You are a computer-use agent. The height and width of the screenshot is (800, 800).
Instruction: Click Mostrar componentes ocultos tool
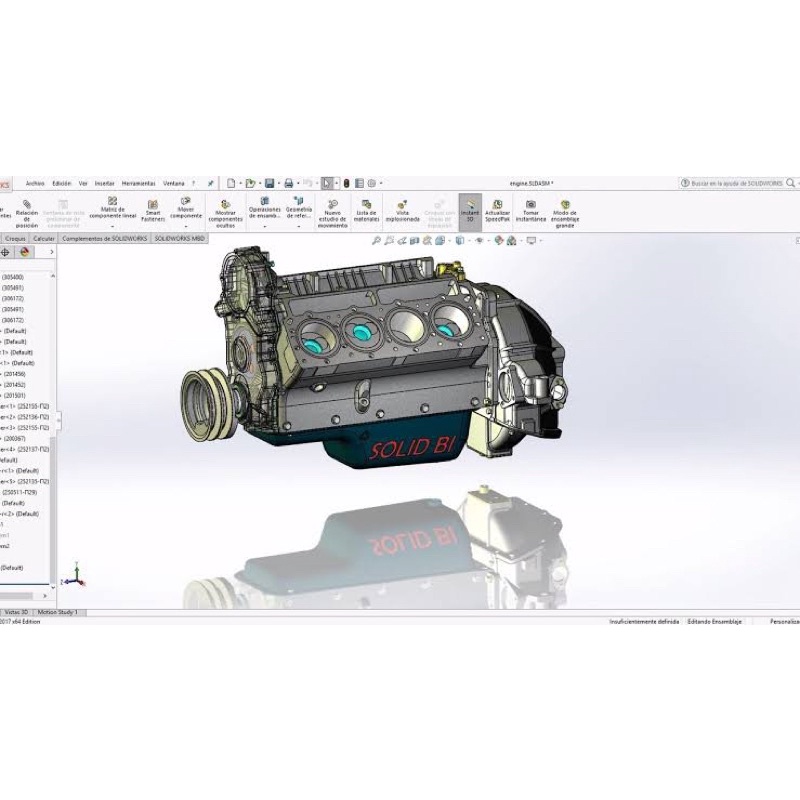(226, 214)
